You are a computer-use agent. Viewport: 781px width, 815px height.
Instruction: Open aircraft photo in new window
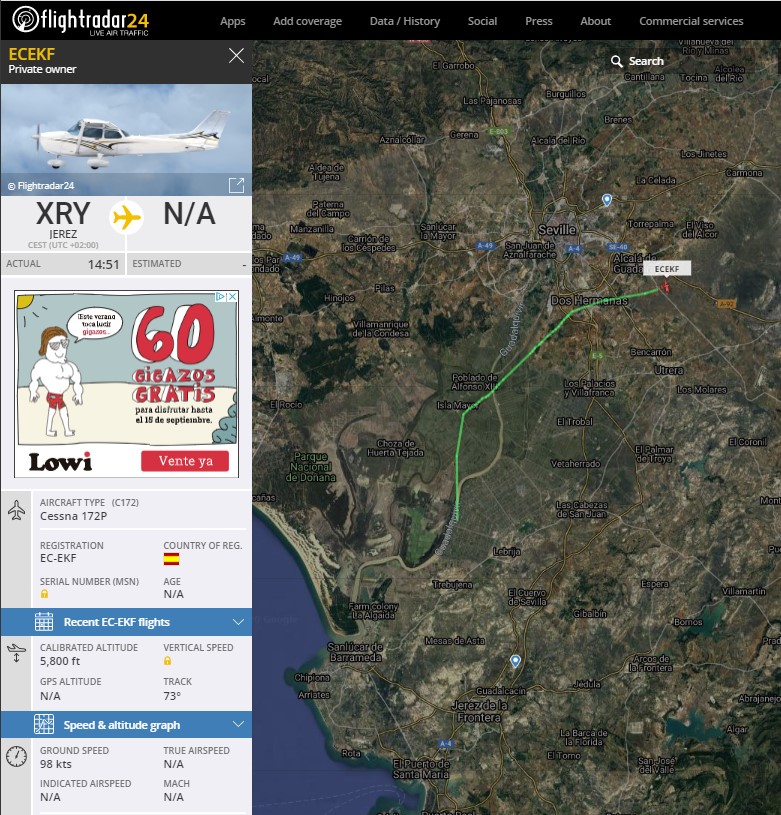tap(236, 185)
